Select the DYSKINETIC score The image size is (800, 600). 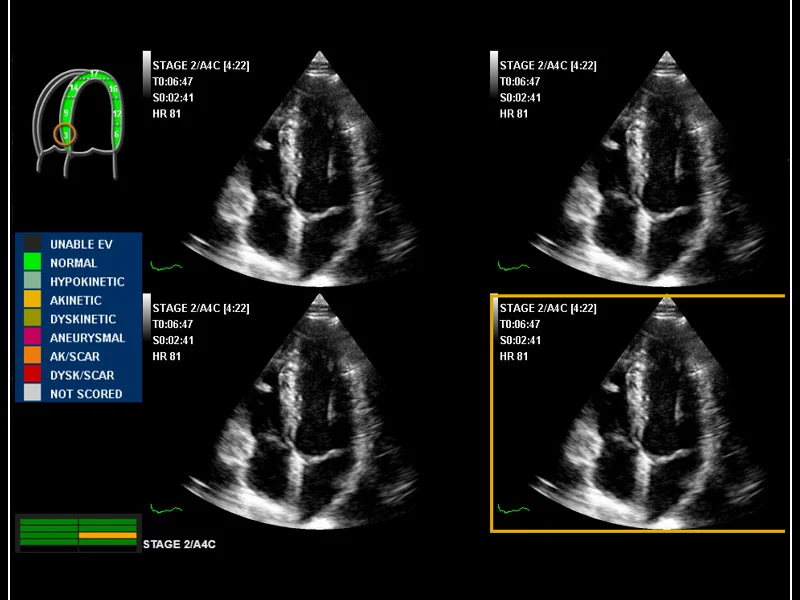[x=78, y=319]
